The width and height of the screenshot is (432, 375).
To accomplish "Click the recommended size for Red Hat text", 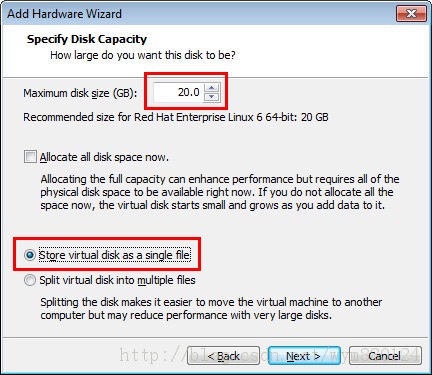I will click(176, 117).
